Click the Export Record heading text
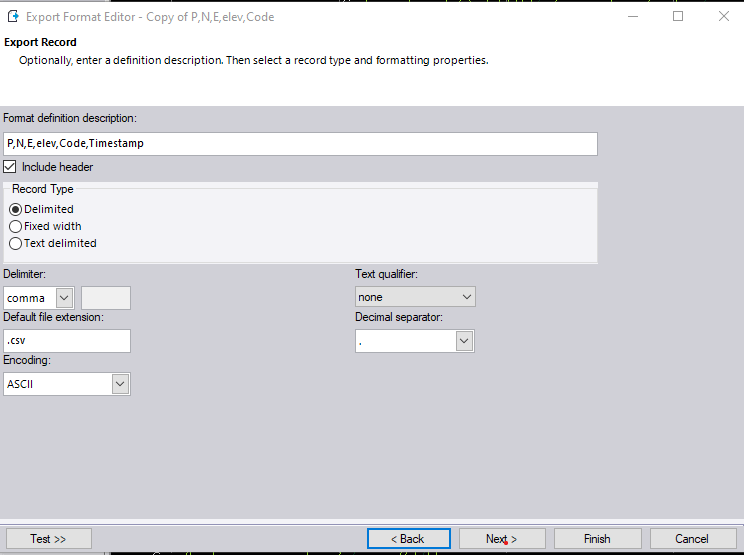 [40, 42]
